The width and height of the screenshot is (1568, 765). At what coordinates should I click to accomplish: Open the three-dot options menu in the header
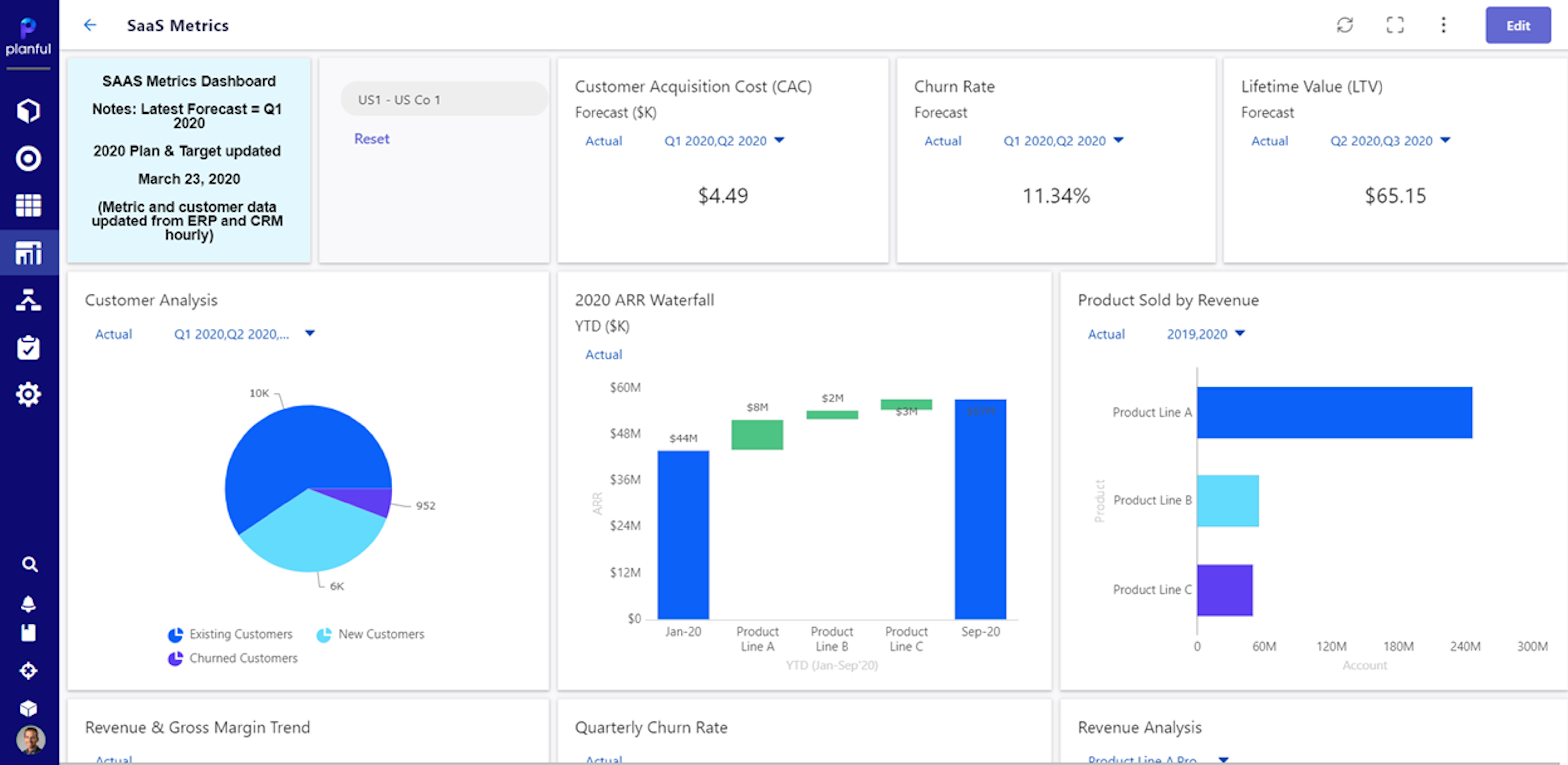pos(1443,25)
